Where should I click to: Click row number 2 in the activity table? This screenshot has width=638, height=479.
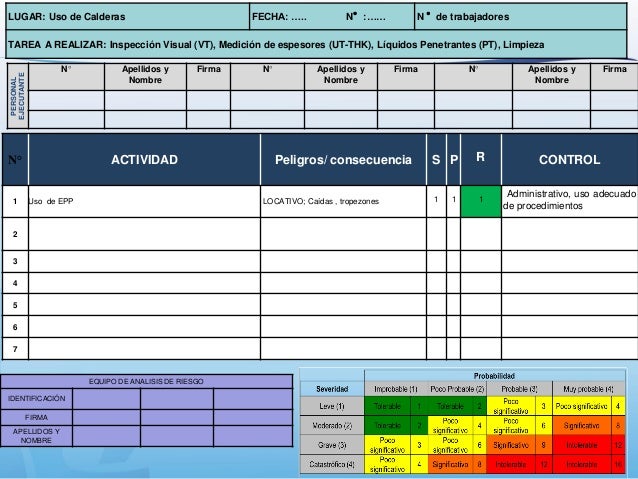15,234
